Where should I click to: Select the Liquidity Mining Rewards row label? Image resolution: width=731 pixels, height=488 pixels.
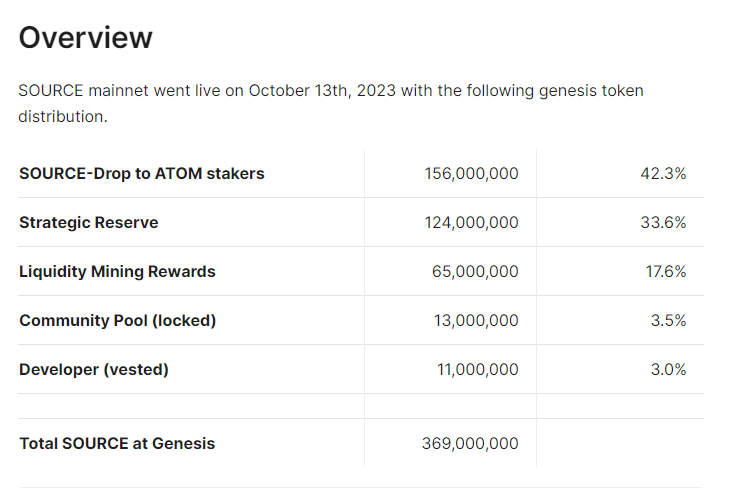click(x=117, y=271)
